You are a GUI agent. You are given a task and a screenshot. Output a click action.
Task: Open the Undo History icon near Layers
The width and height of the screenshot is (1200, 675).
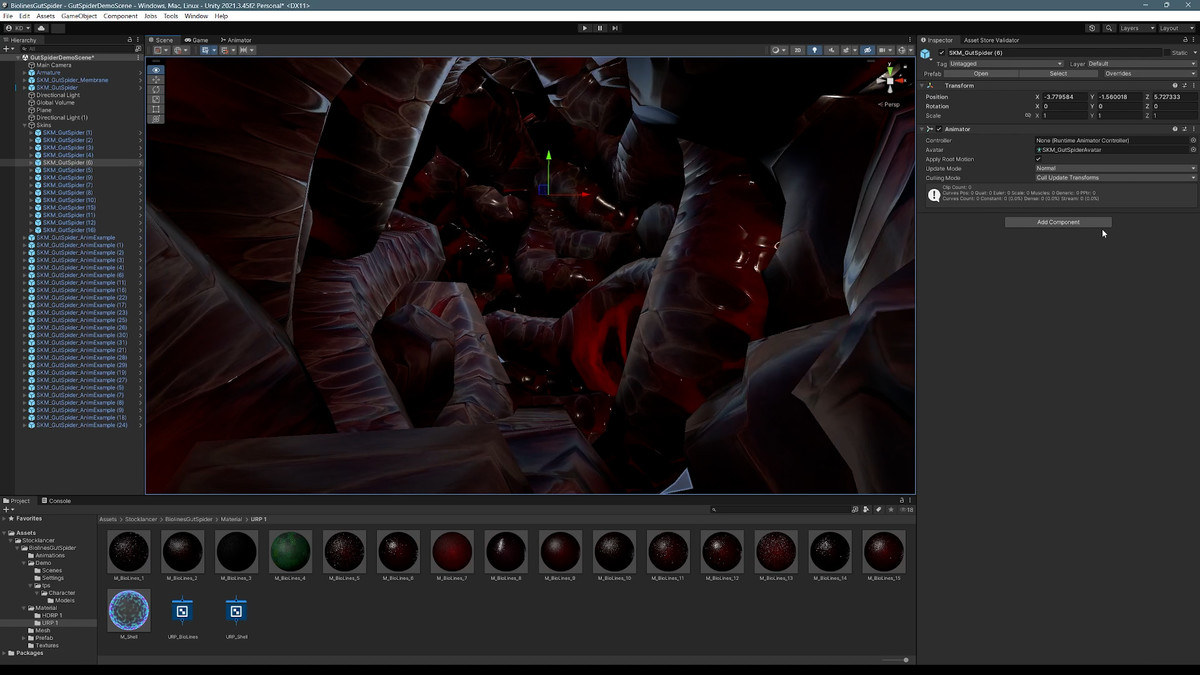(1092, 28)
